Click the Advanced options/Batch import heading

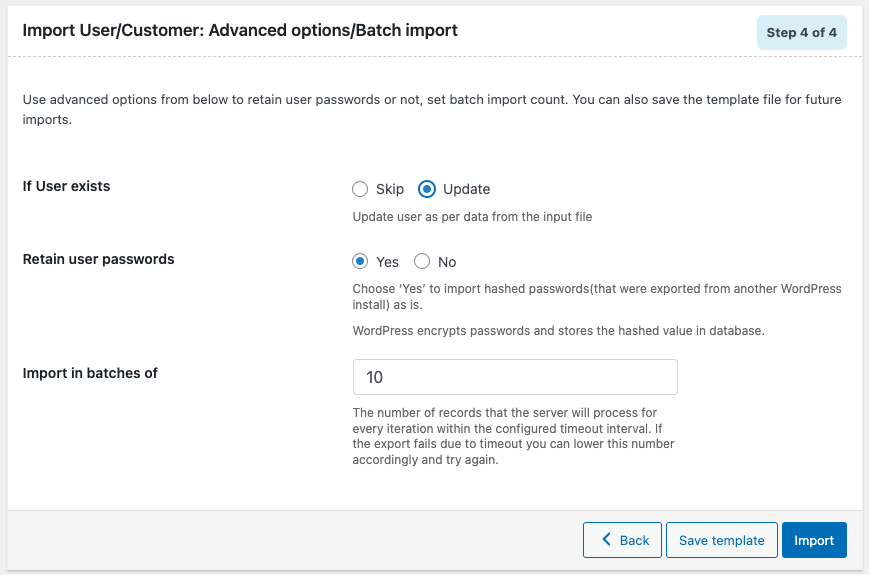click(x=240, y=30)
